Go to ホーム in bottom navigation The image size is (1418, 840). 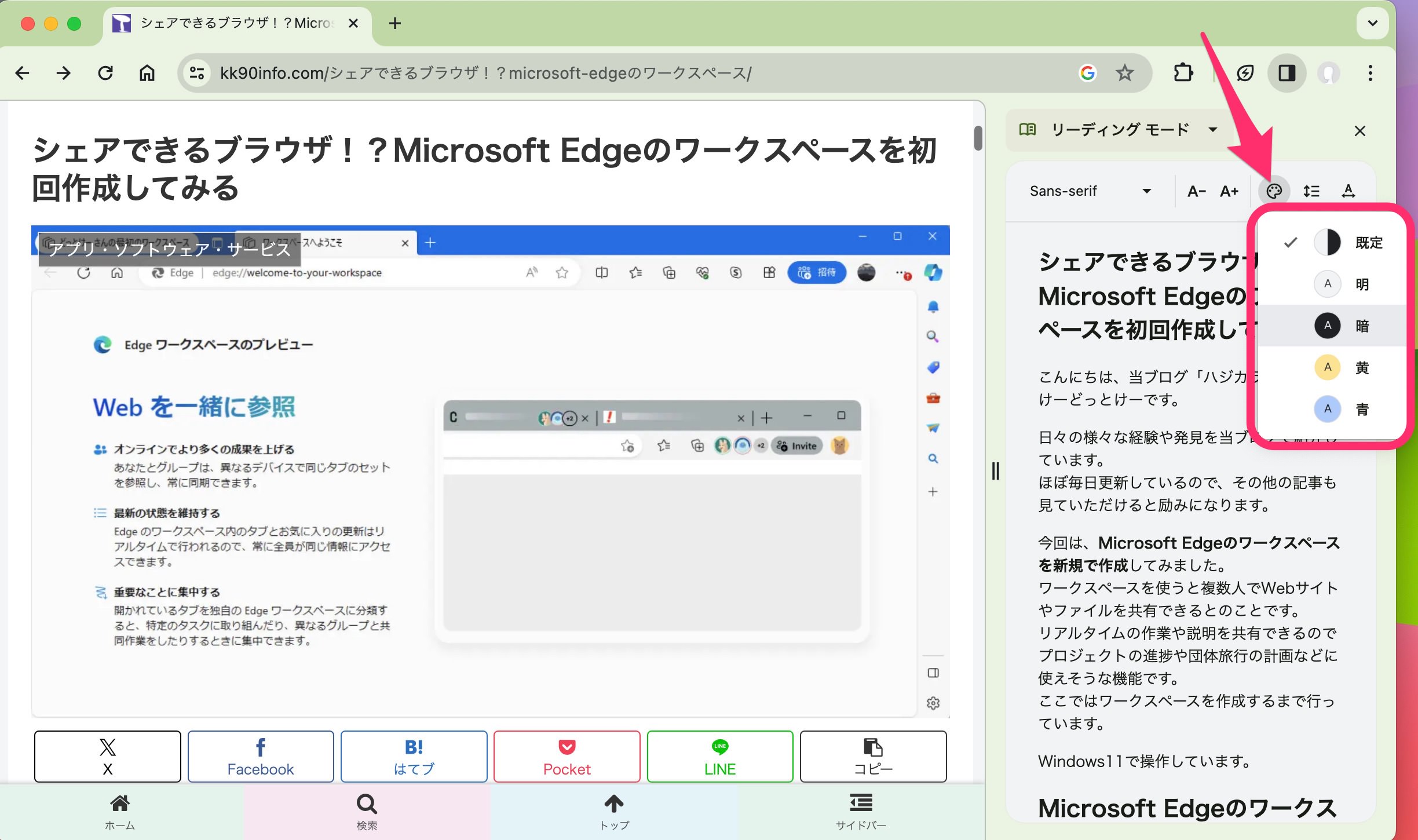[120, 812]
